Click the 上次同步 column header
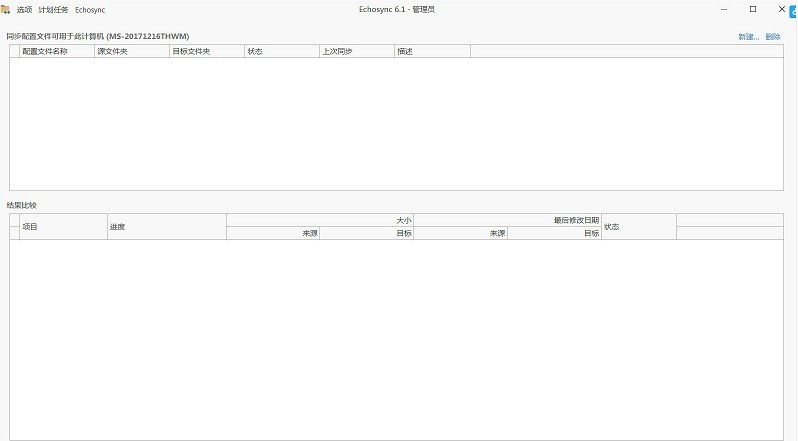The height and width of the screenshot is (441, 798). pos(357,51)
